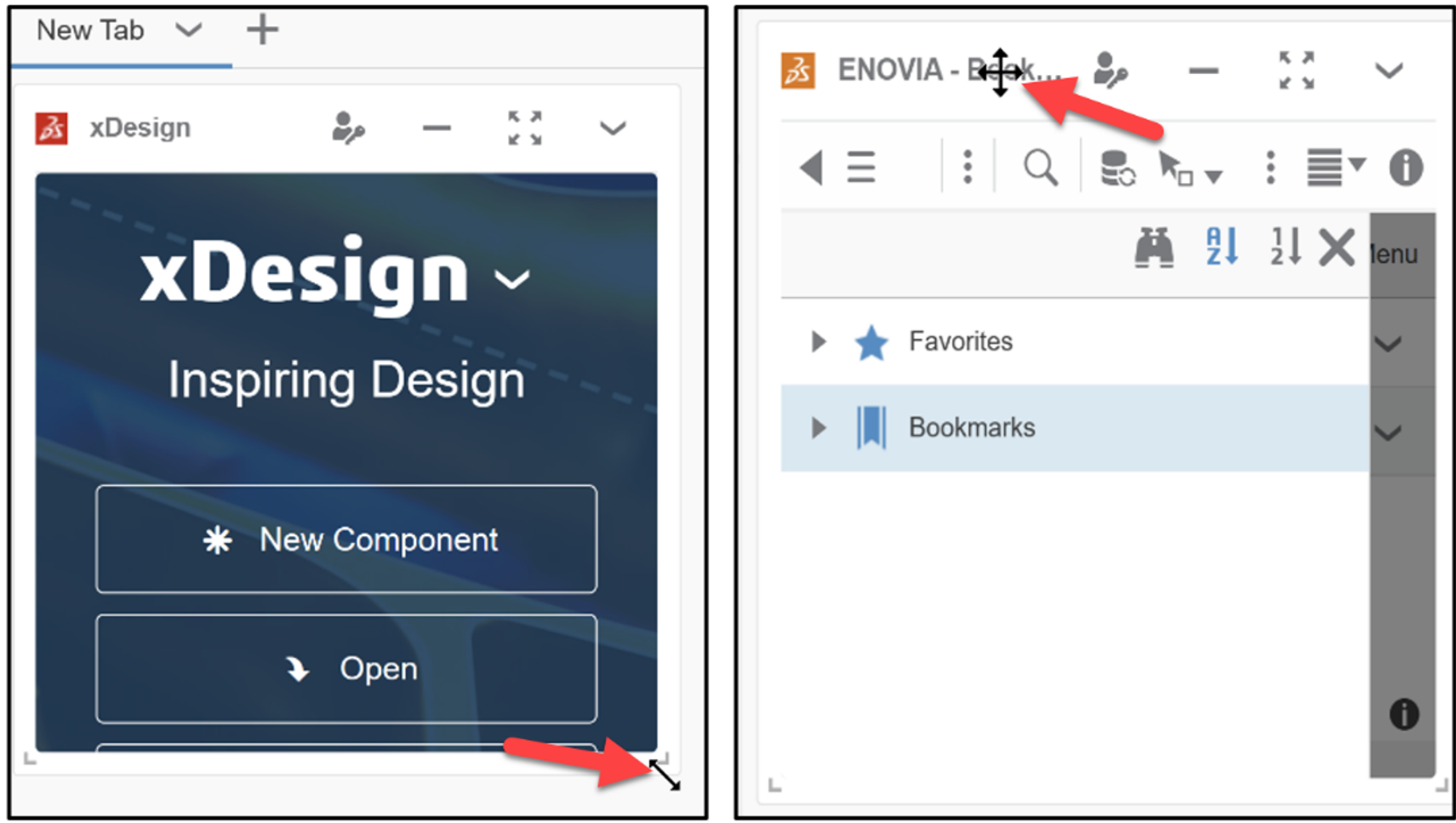
Task: Click the numeric 1-2 sort icon
Action: coord(1284,249)
